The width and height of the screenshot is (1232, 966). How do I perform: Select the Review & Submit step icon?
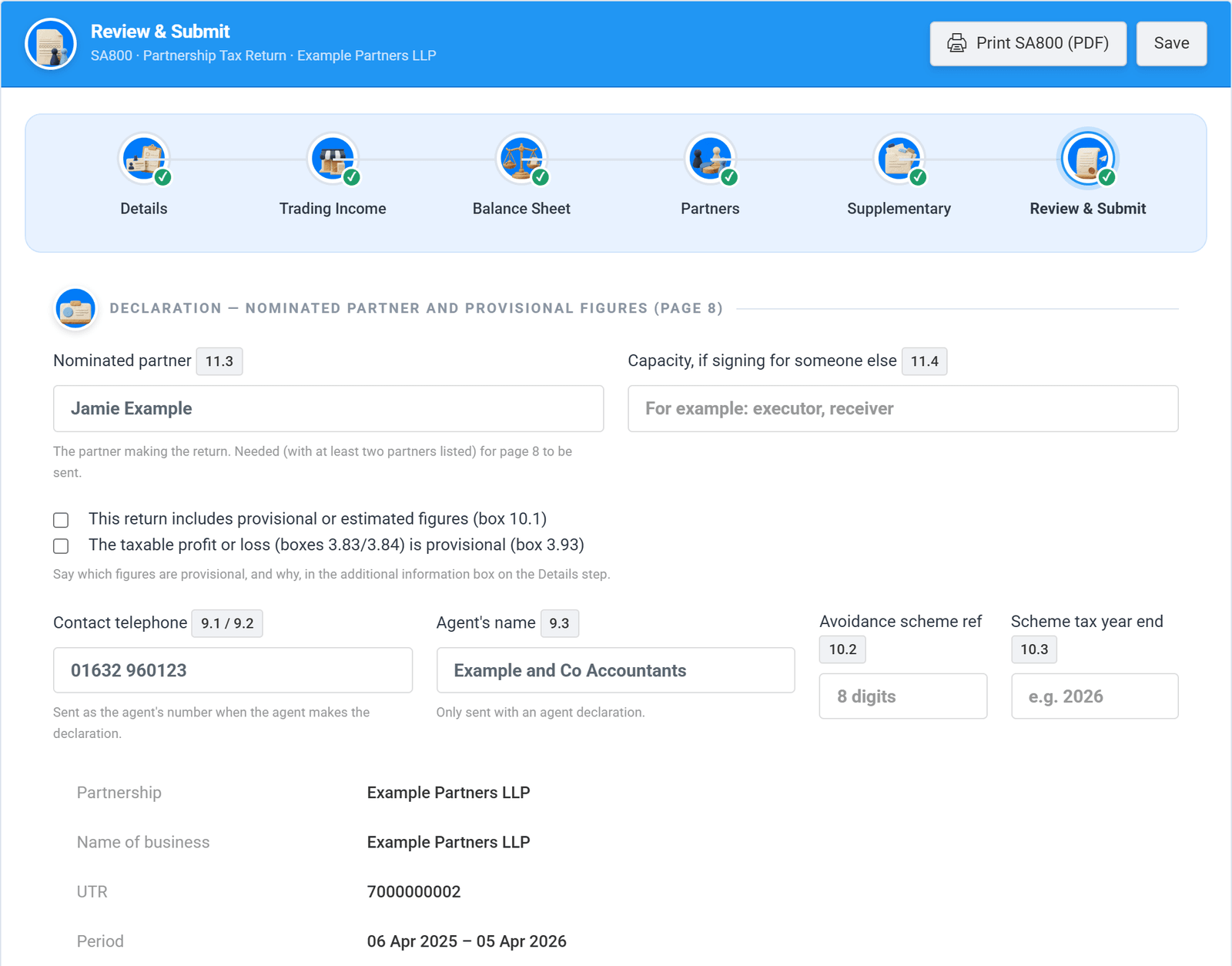pyautogui.click(x=1088, y=159)
